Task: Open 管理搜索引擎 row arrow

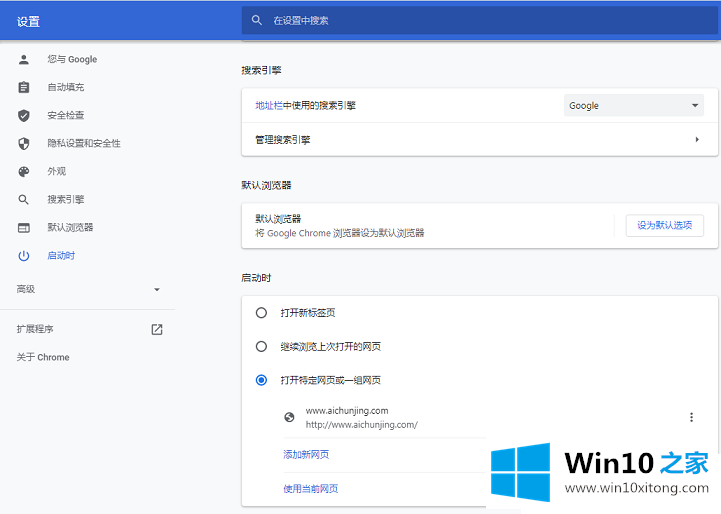Action: coord(697,139)
